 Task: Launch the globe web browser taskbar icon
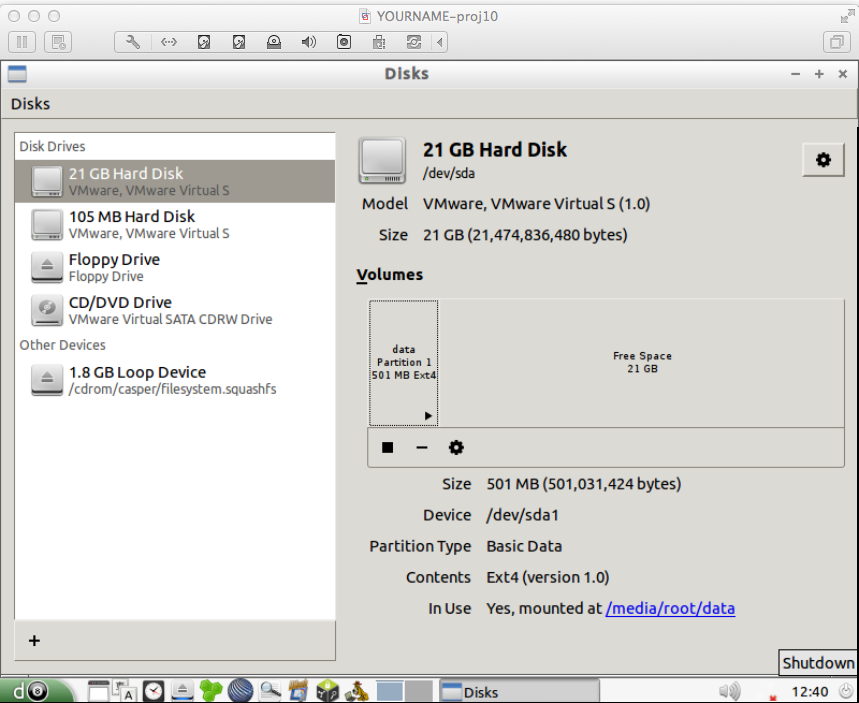(240, 691)
